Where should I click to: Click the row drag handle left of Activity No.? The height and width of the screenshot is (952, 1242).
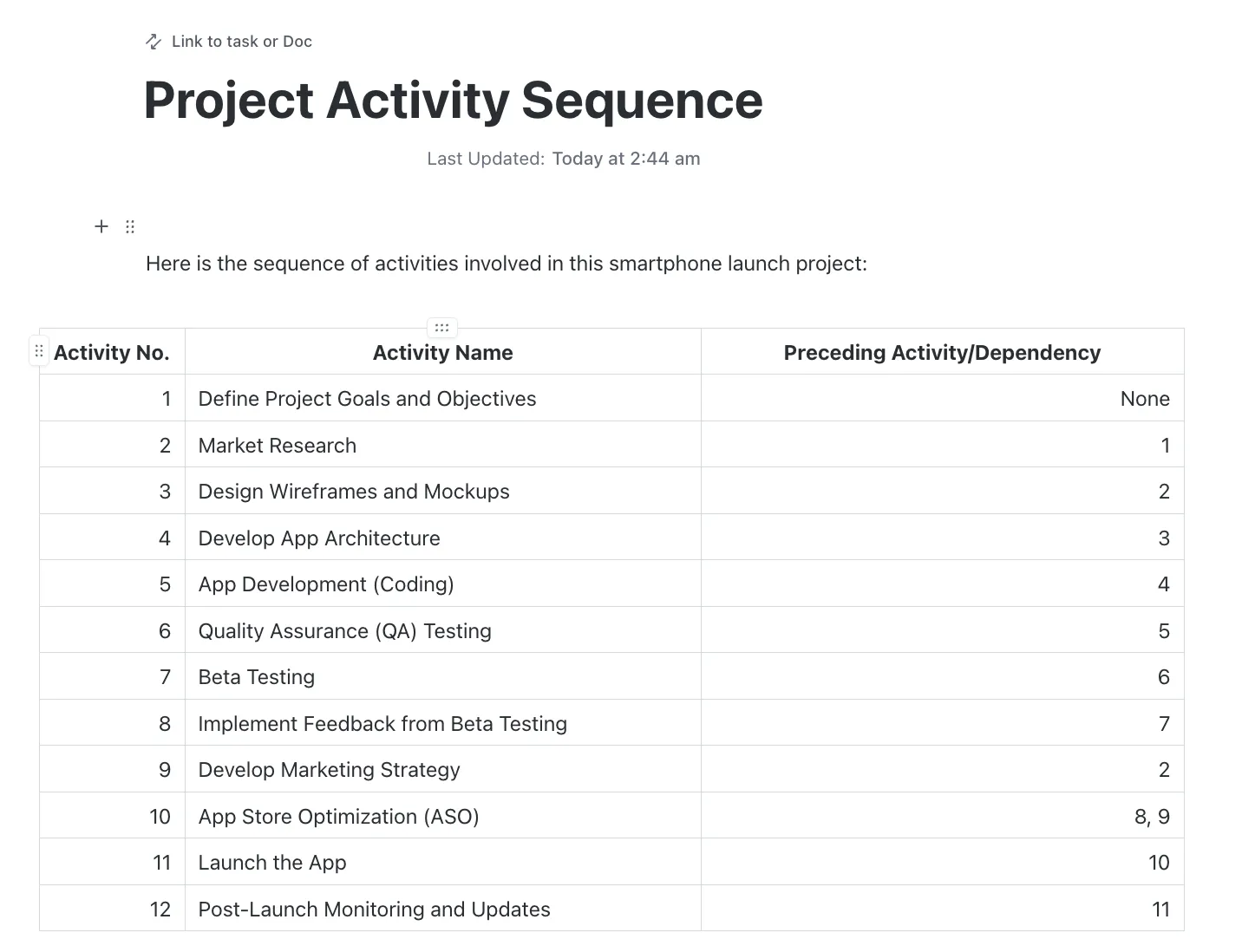coord(39,351)
